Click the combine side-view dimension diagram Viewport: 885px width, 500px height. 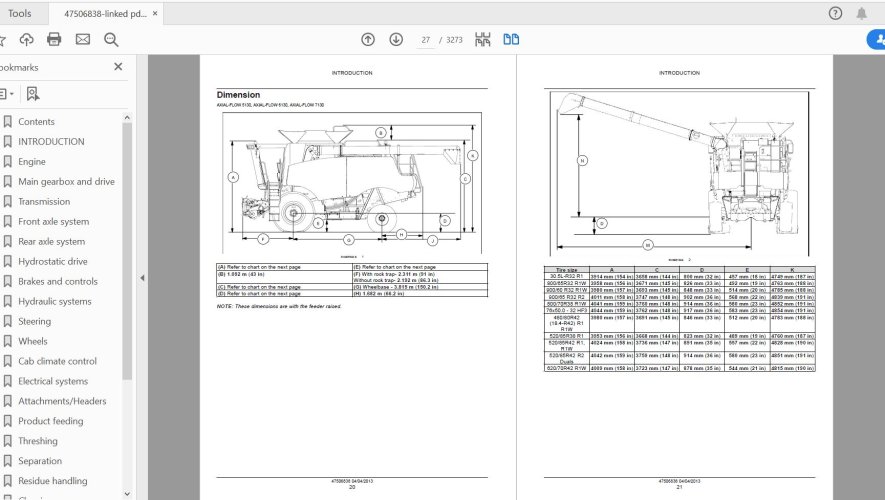pyautogui.click(x=352, y=183)
